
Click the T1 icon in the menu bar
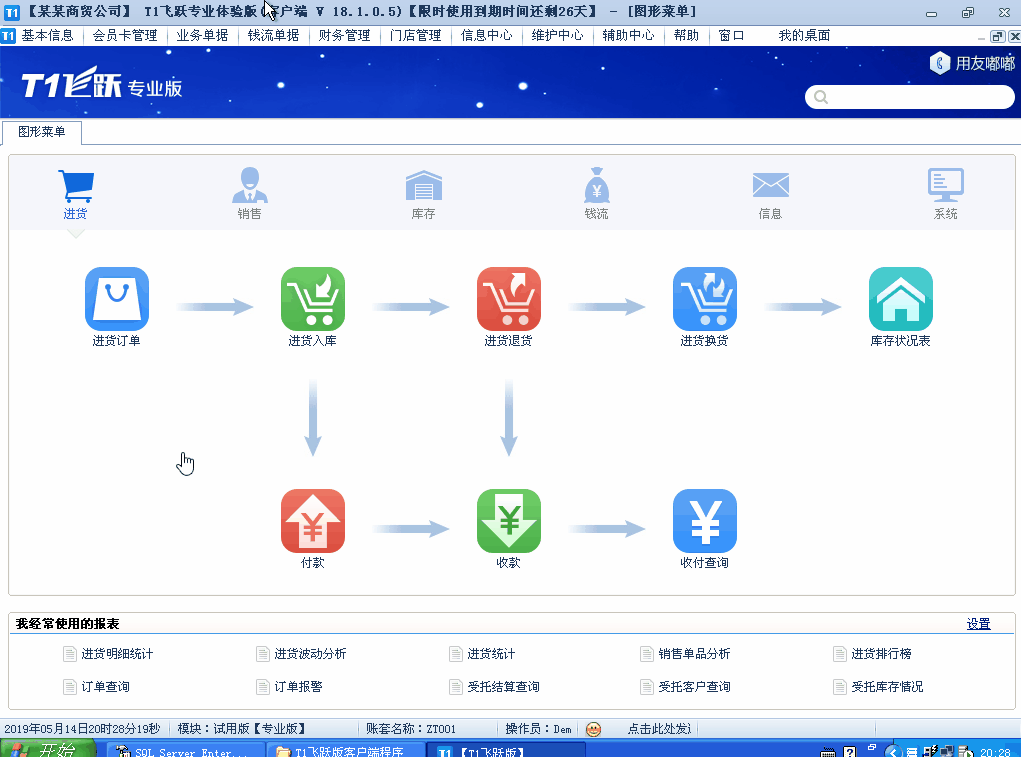coord(8,36)
